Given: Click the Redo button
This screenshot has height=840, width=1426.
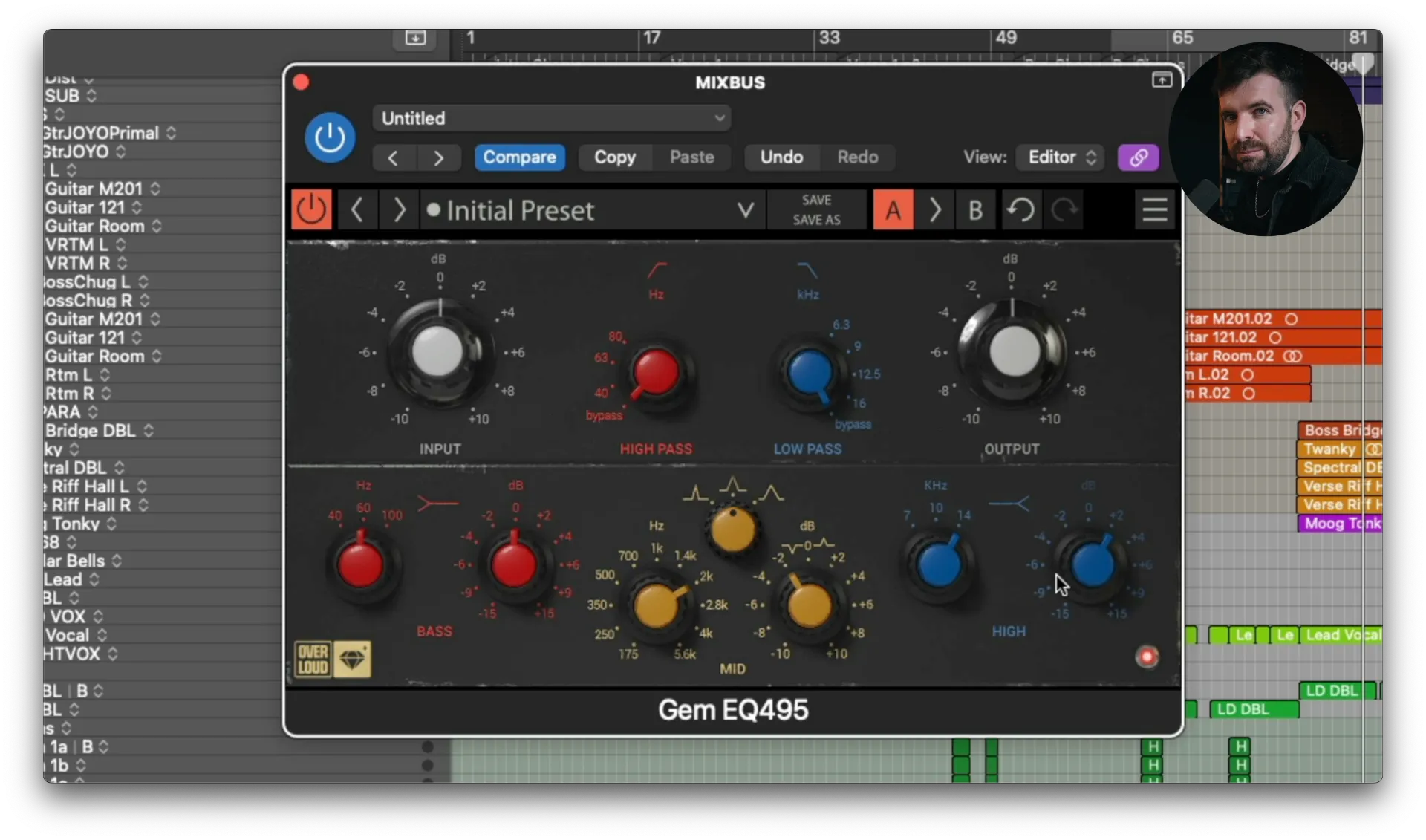Looking at the screenshot, I should (858, 157).
